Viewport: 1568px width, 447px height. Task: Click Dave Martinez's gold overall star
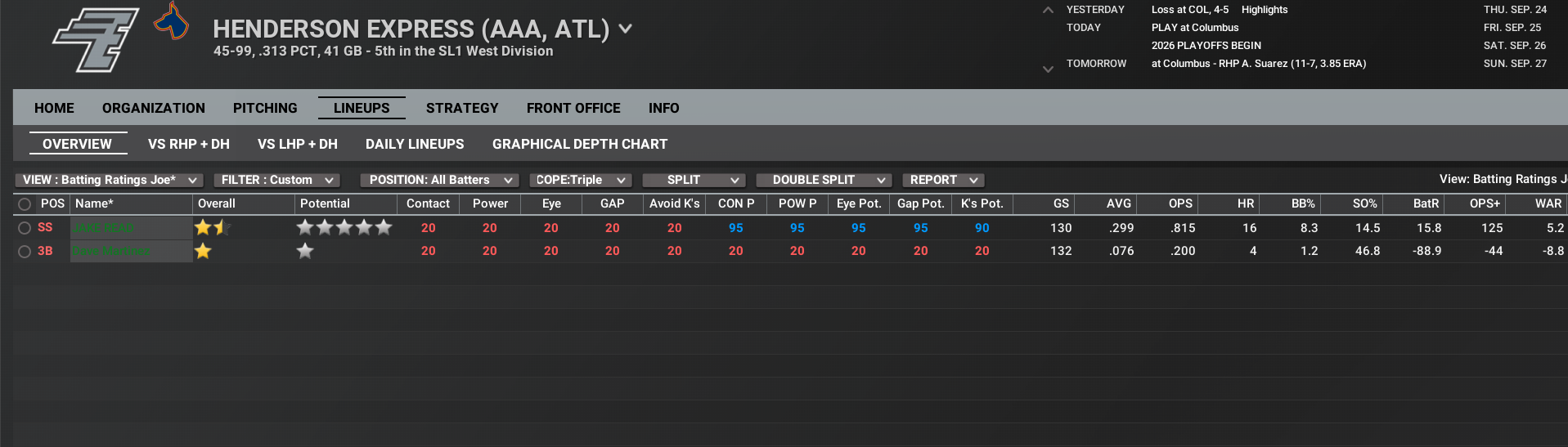tap(203, 251)
